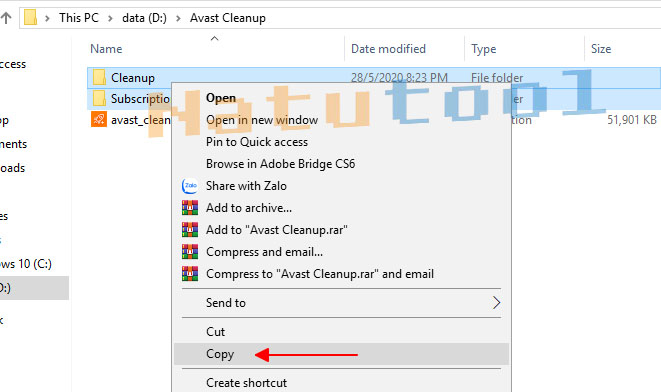Click data (D:) in address bar
The image size is (661, 392).
click(144, 18)
